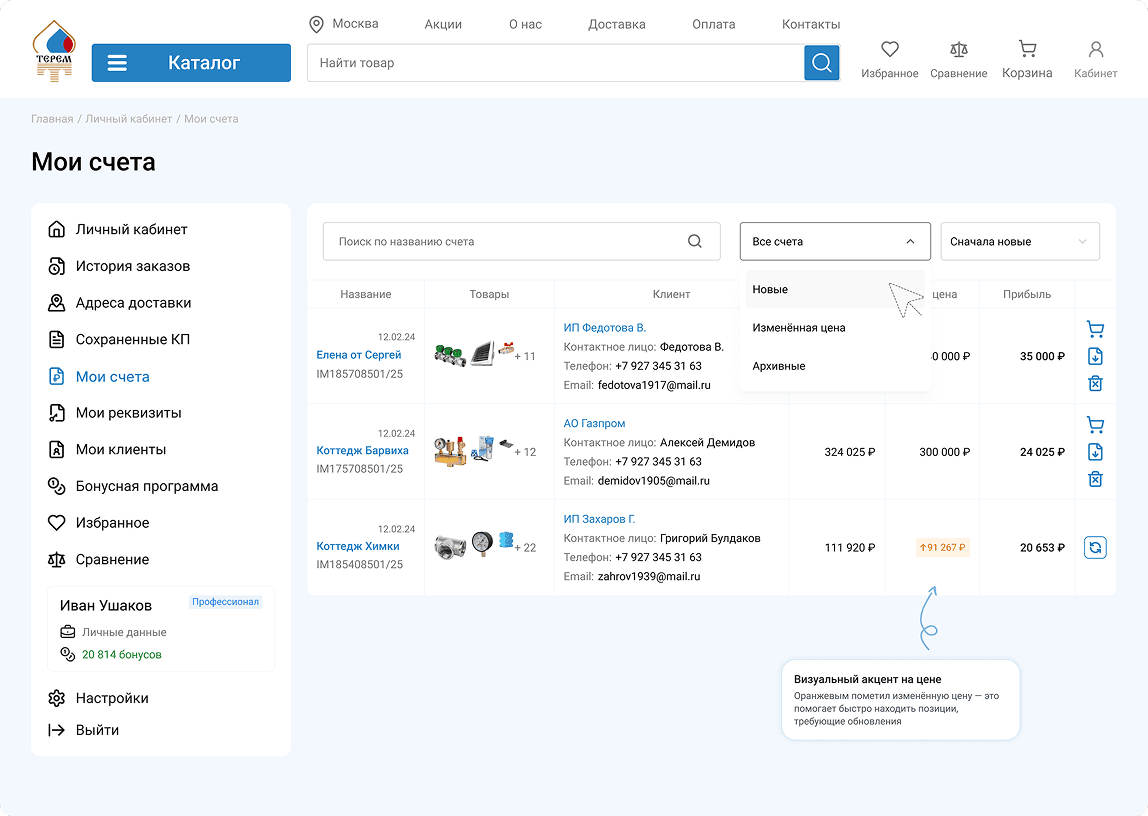Open invoice Коттедж Химки
1148x816 pixels.
pos(358,546)
